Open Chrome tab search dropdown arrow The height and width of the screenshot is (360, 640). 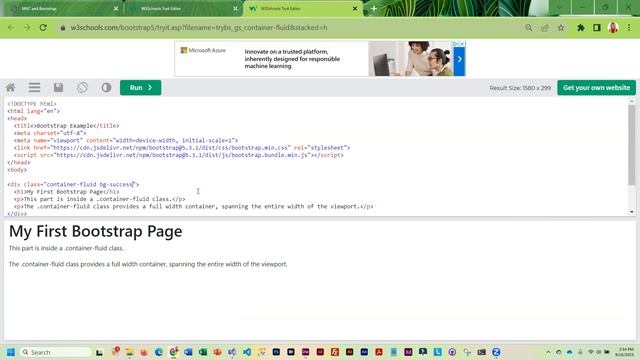[x=560, y=7]
